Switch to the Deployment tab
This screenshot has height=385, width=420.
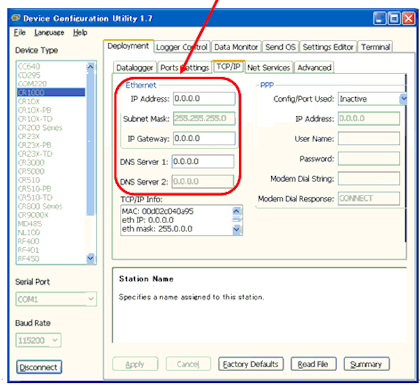click(x=128, y=46)
